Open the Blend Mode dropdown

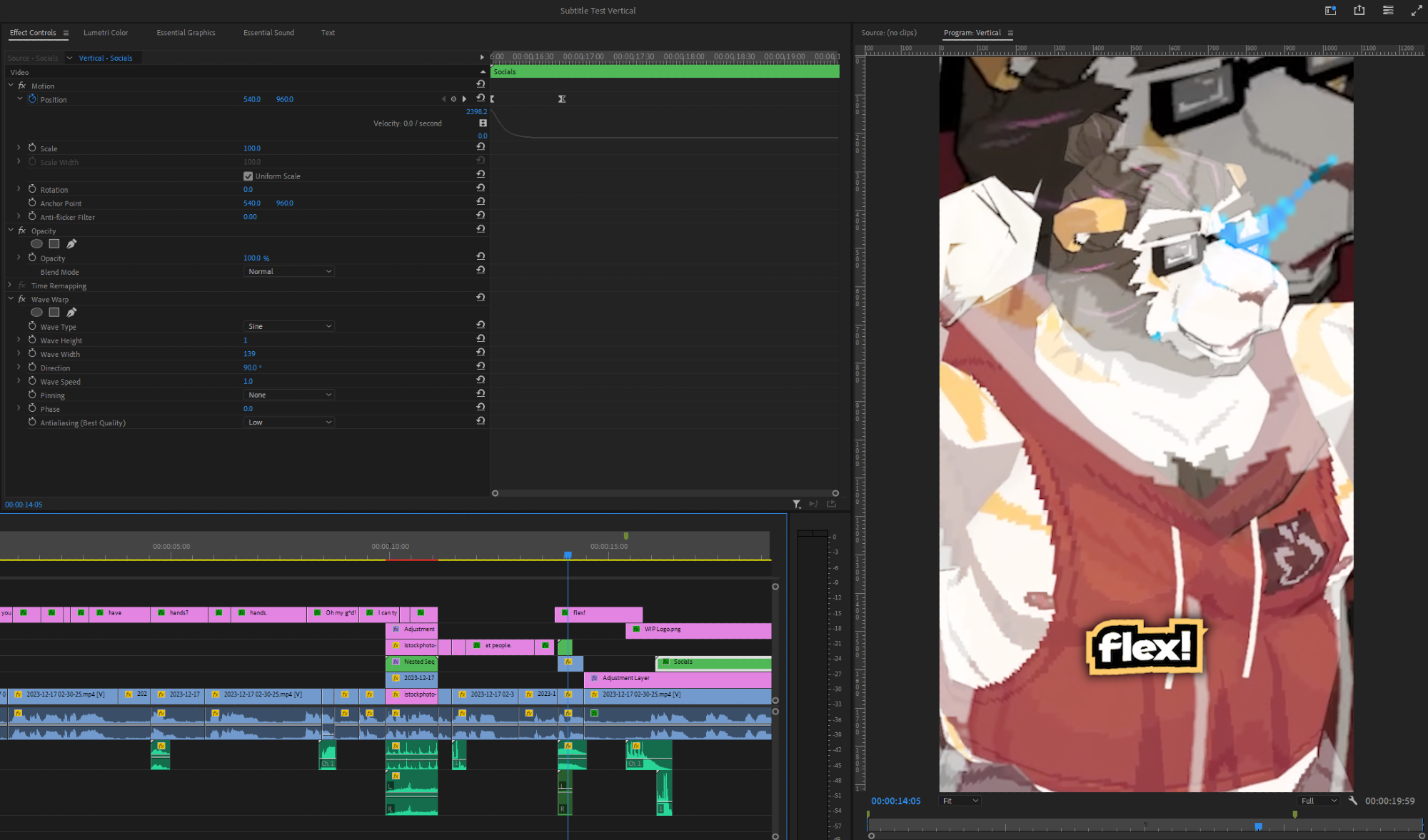coord(289,272)
